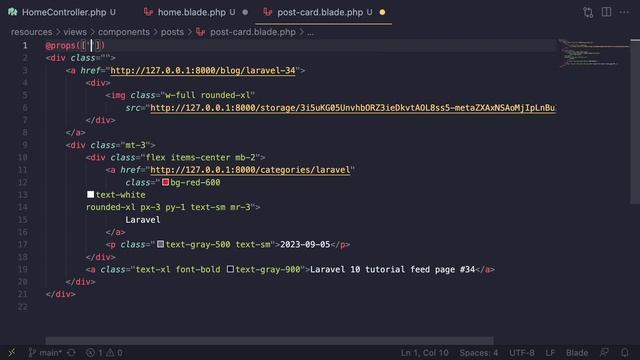The image size is (640, 360).
Task: Click the unsaved dot on home.blade.php tab
Action: 245,12
